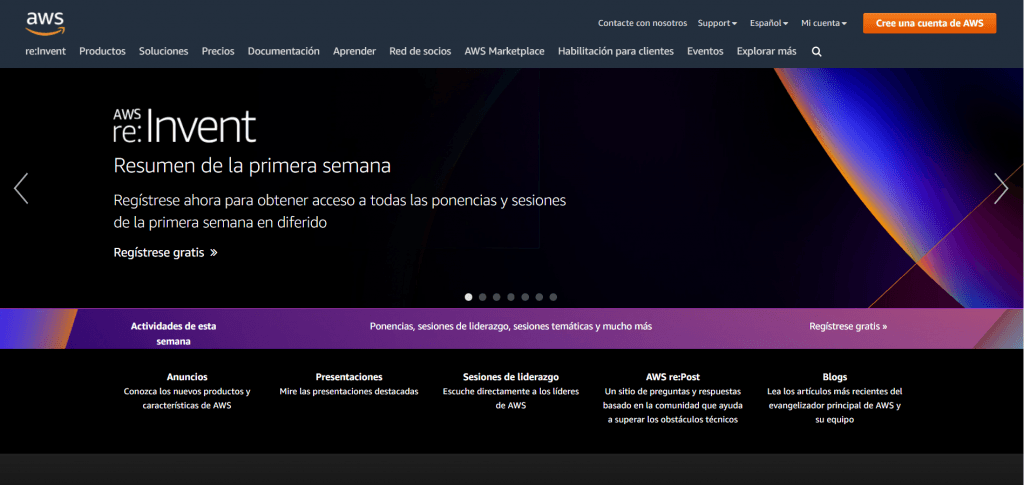Select the third carousel dot
1024x485 pixels.
pos(496,297)
